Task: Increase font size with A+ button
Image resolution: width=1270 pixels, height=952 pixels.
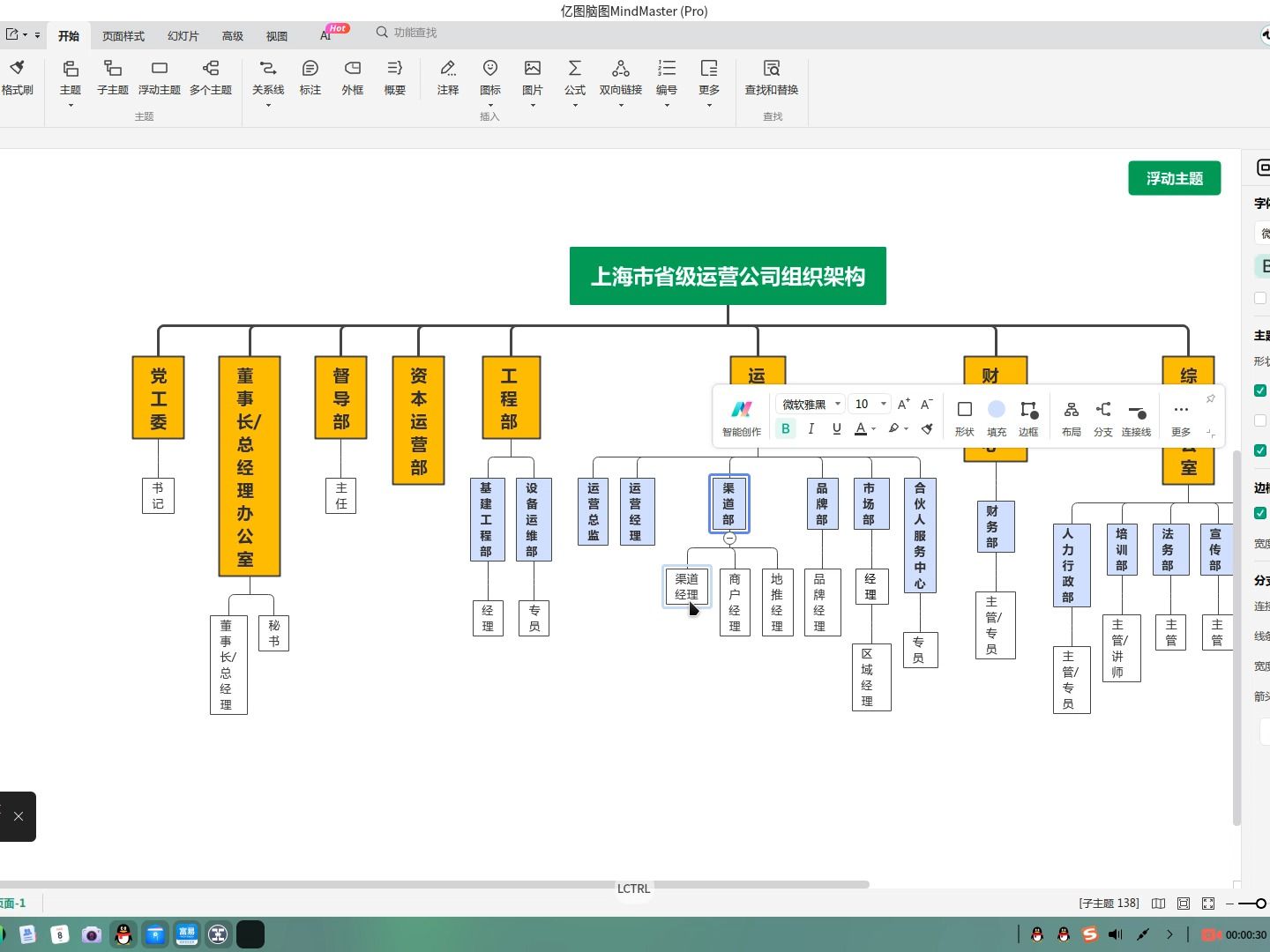Action: (x=903, y=405)
